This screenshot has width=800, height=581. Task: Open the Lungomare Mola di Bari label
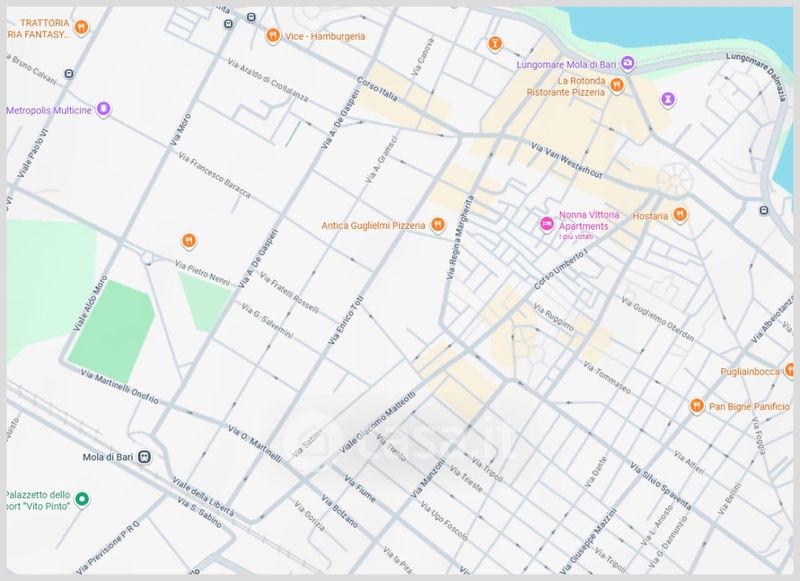pos(566,64)
